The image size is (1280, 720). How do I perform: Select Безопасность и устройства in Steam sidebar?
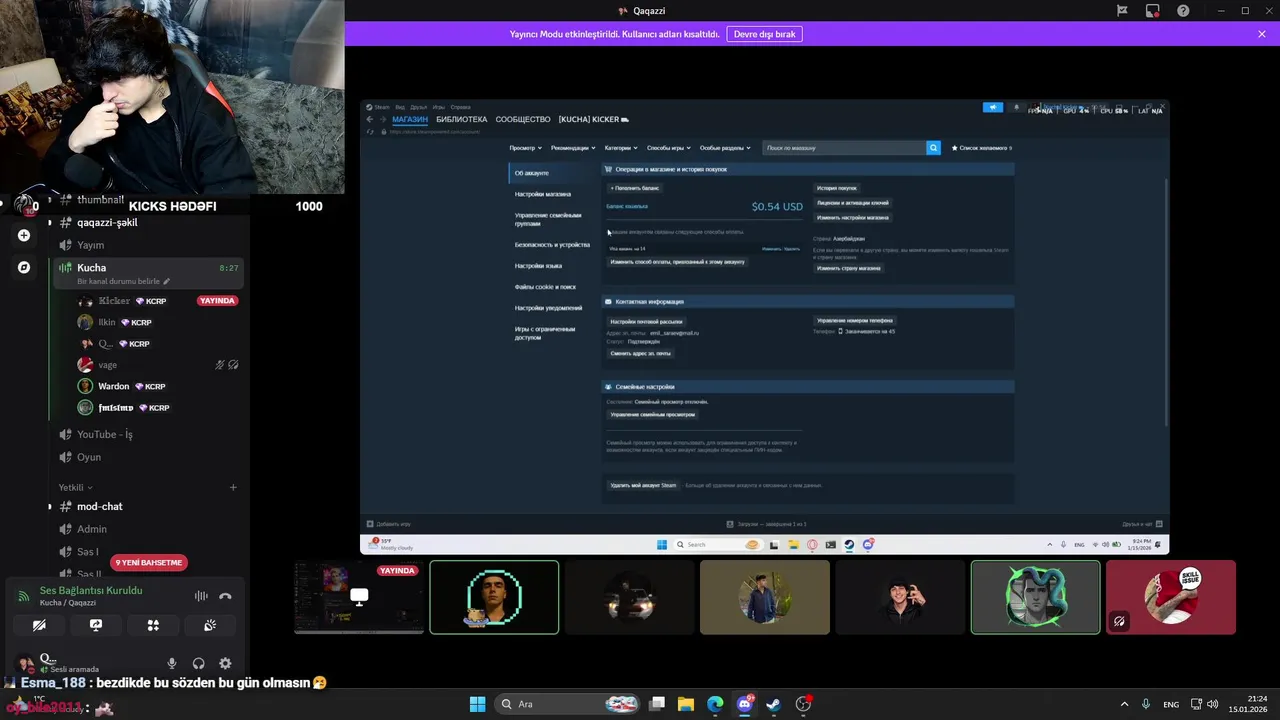pyautogui.click(x=552, y=244)
